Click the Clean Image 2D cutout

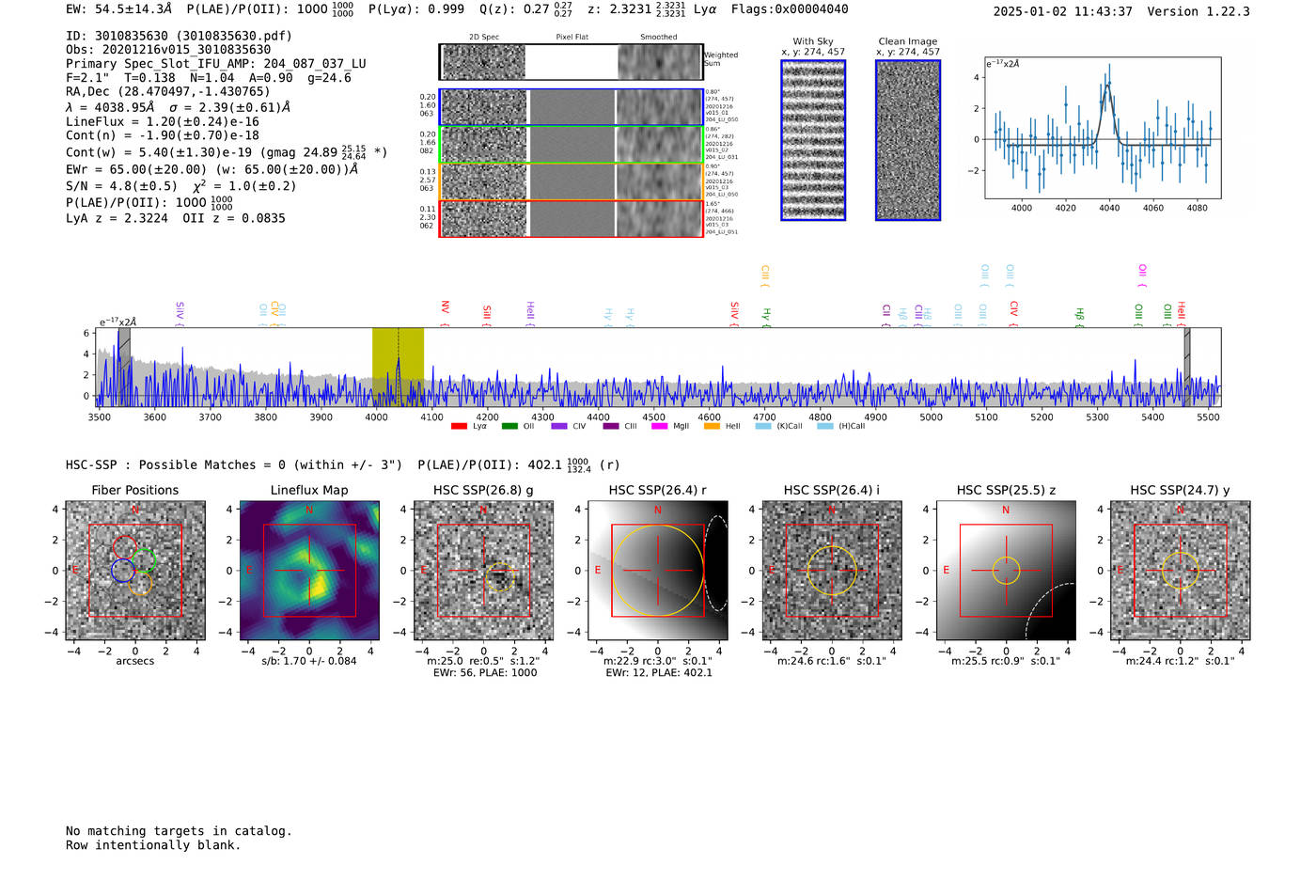click(x=908, y=140)
